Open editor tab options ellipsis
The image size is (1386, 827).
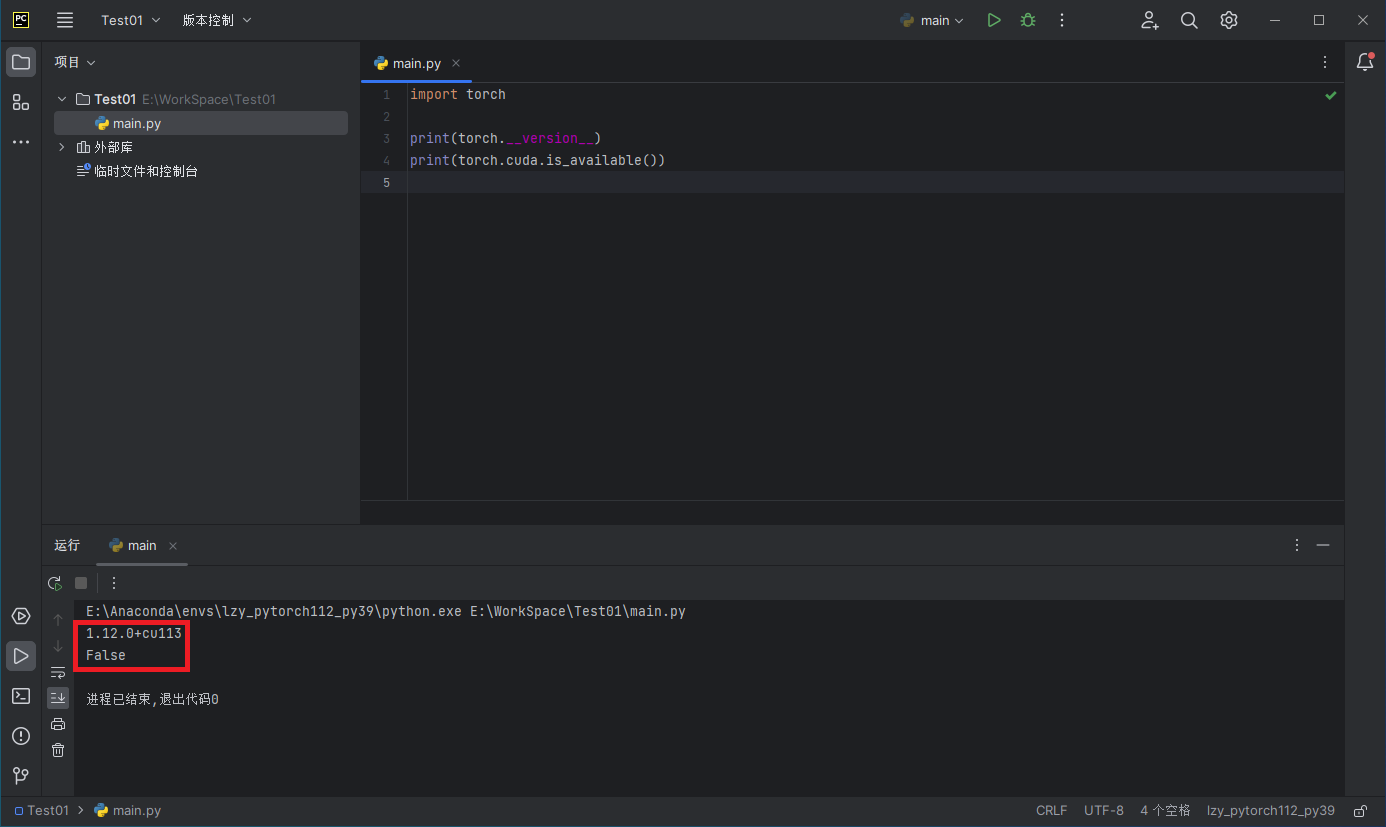coord(1325,62)
